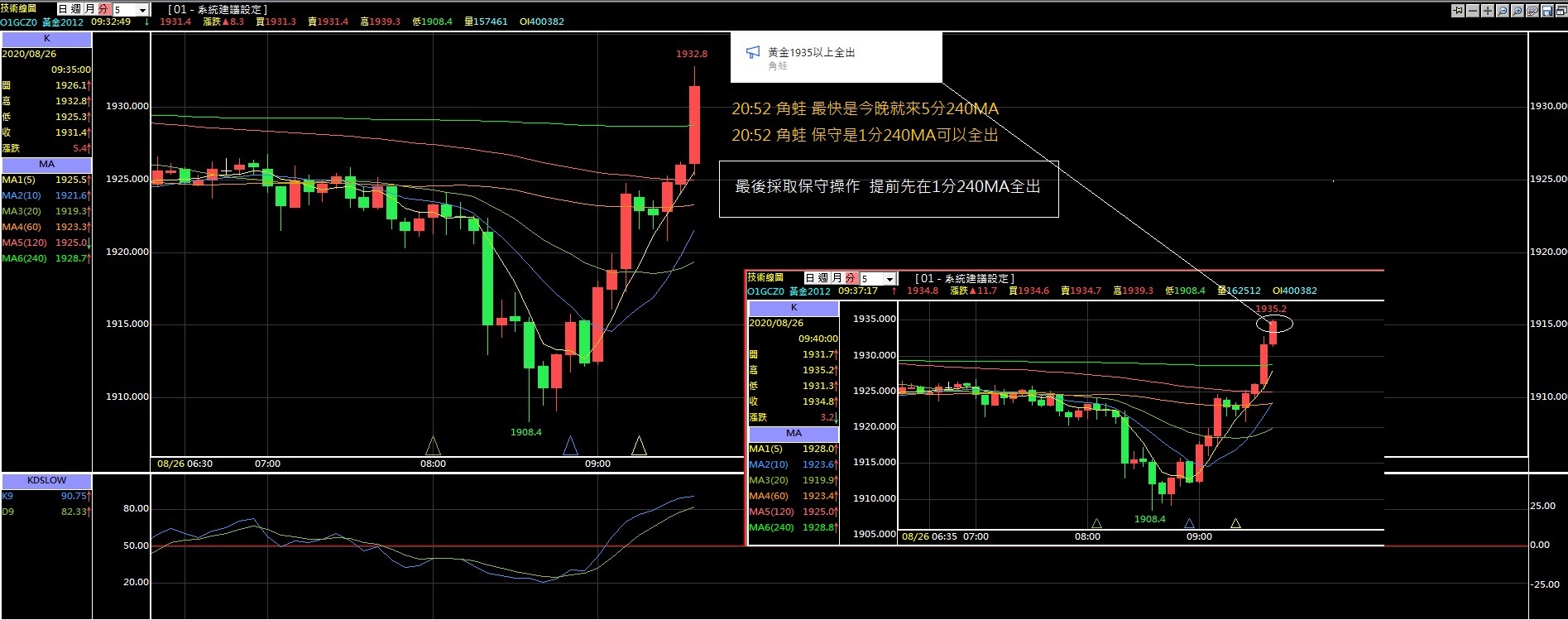Viewport: 1568px width, 620px height.
Task: Zoom out with the magnifier minus icon
Action: tap(1503, 11)
